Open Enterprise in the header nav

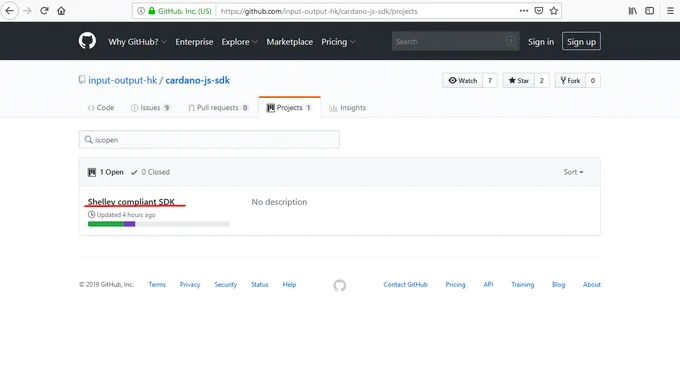194,42
